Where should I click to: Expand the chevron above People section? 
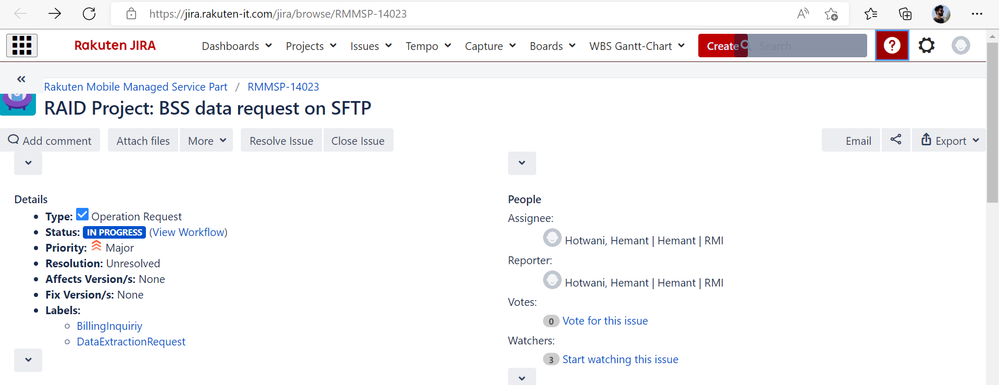[522, 163]
